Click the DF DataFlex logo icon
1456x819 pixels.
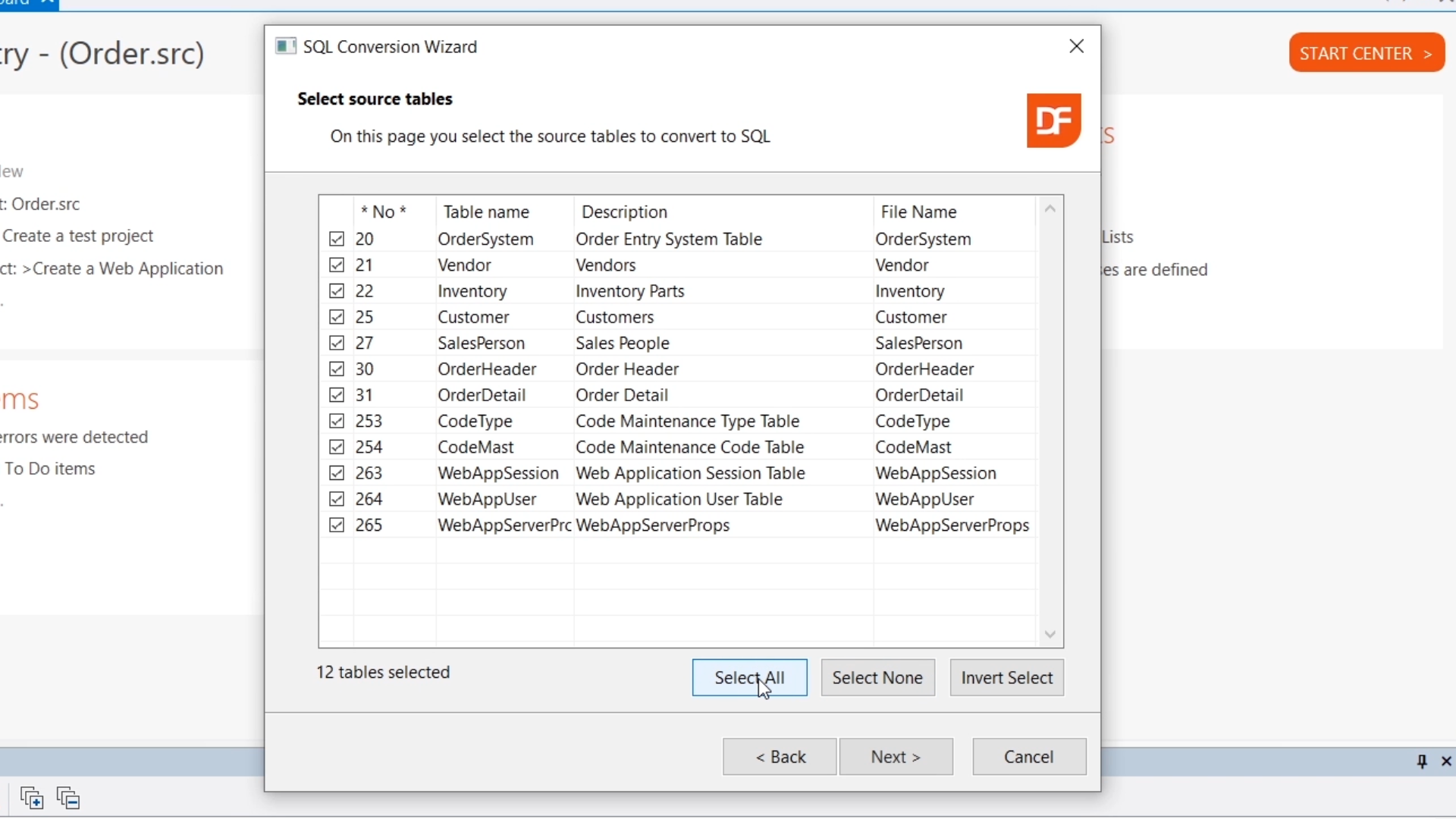point(1053,121)
